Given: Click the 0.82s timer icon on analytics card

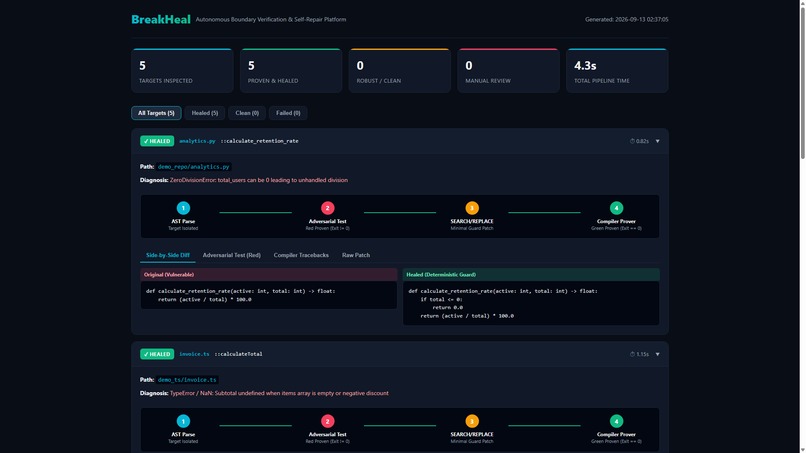Looking at the screenshot, I should [x=632, y=141].
